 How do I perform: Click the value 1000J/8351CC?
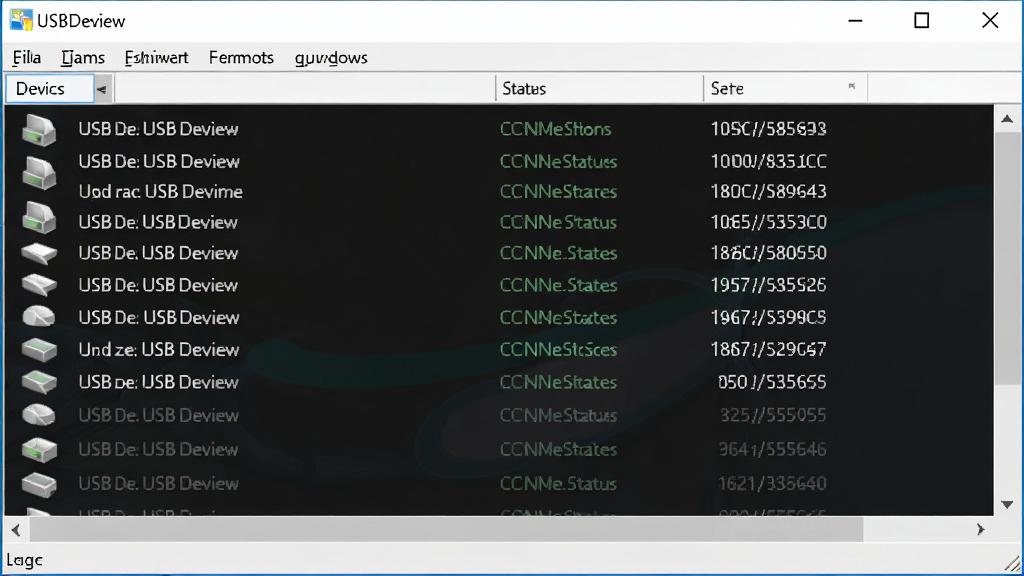tap(769, 161)
